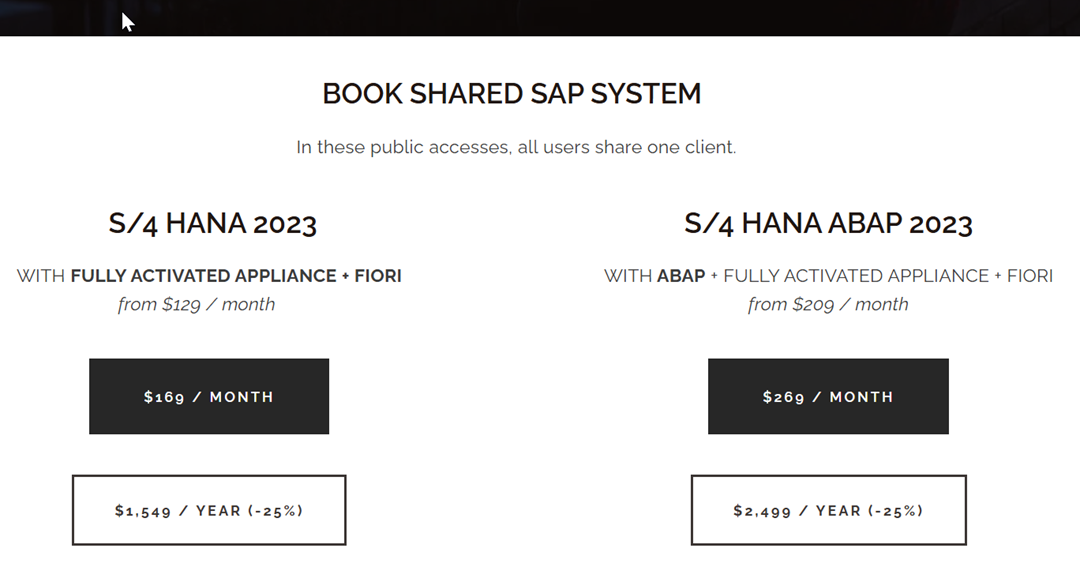Choose the $2,499 / YEAR (-25%) button
The width and height of the screenshot is (1080, 582).
click(828, 510)
